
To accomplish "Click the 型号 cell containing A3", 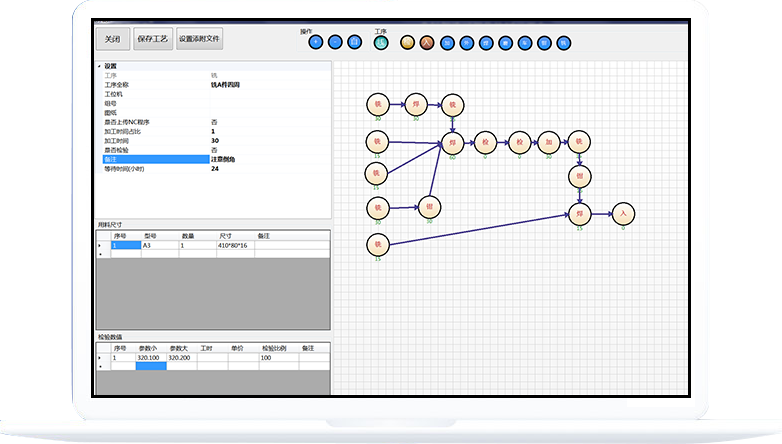I will [x=160, y=245].
